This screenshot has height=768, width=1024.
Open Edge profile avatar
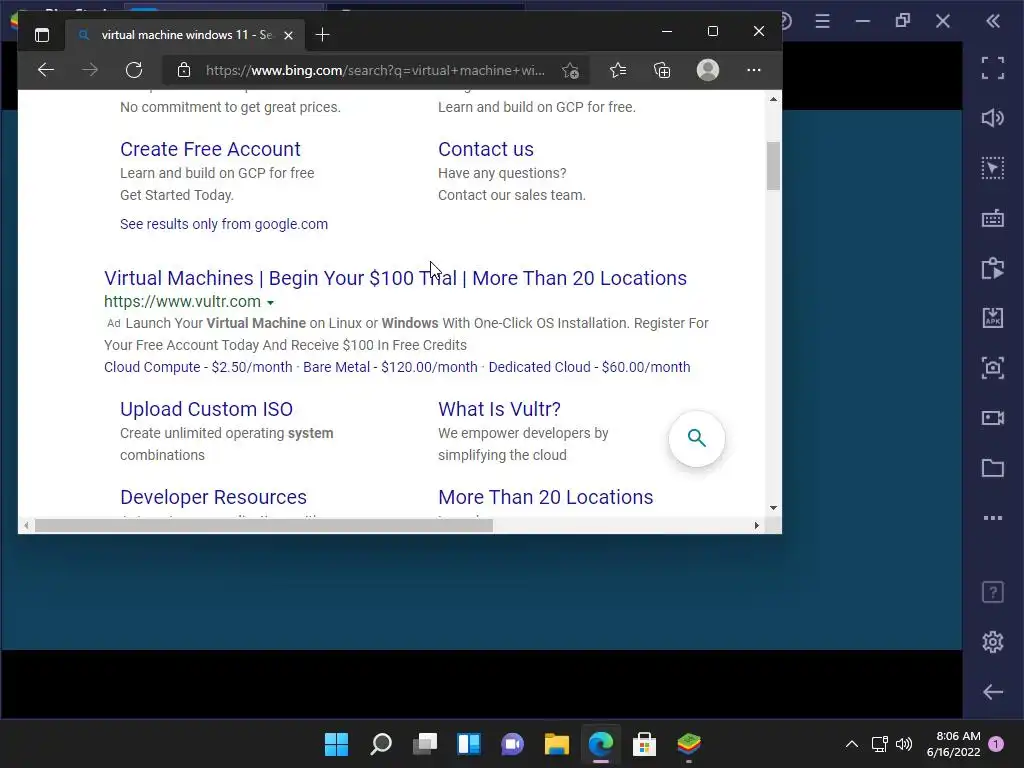tap(708, 70)
